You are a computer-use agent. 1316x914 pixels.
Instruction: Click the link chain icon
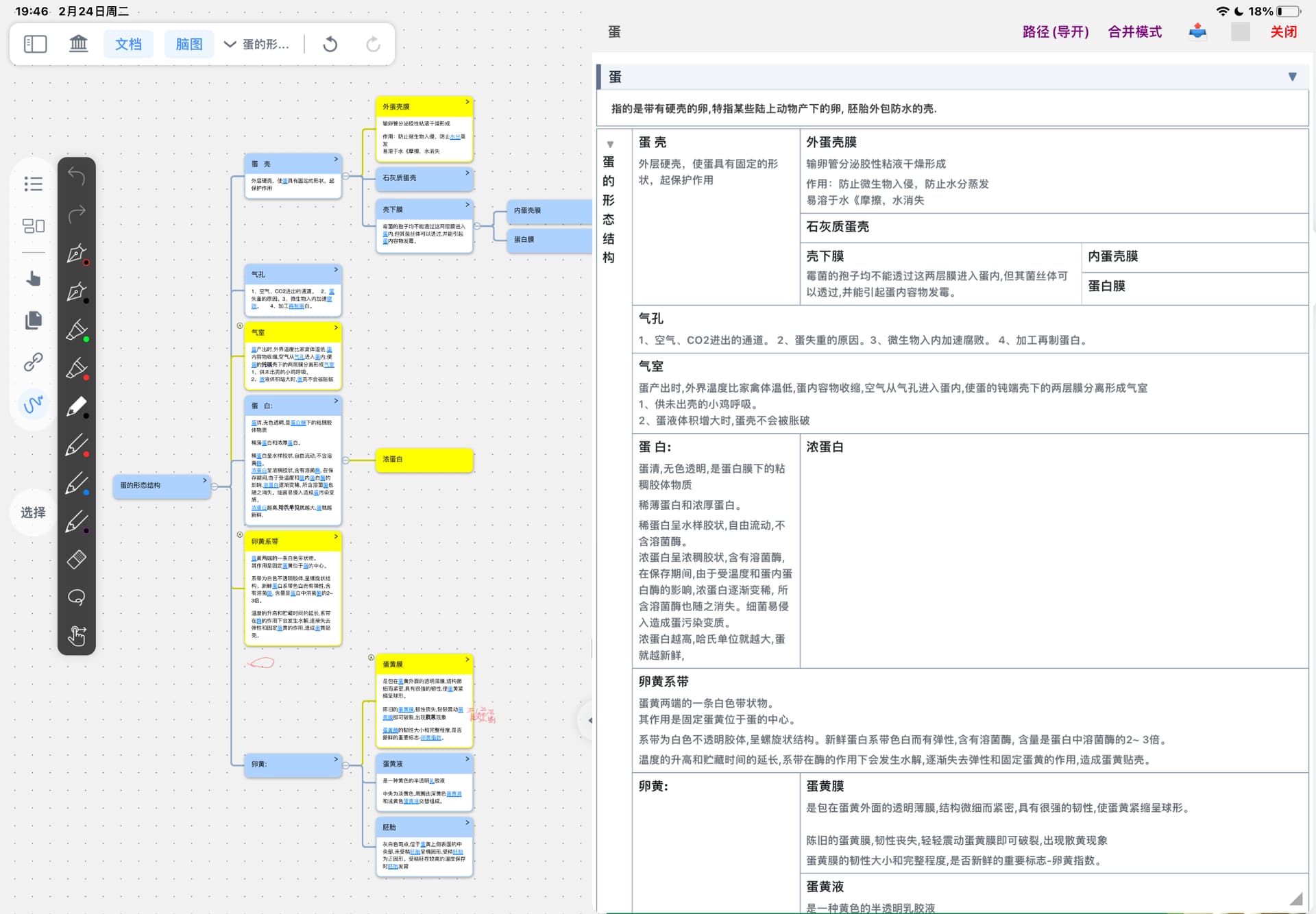pos(33,362)
